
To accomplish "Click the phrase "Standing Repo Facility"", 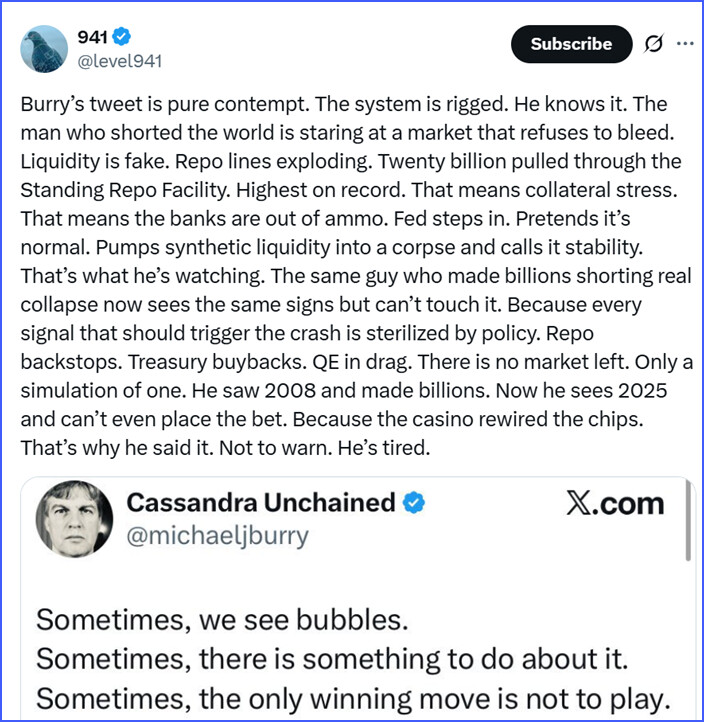I will [x=112, y=184].
